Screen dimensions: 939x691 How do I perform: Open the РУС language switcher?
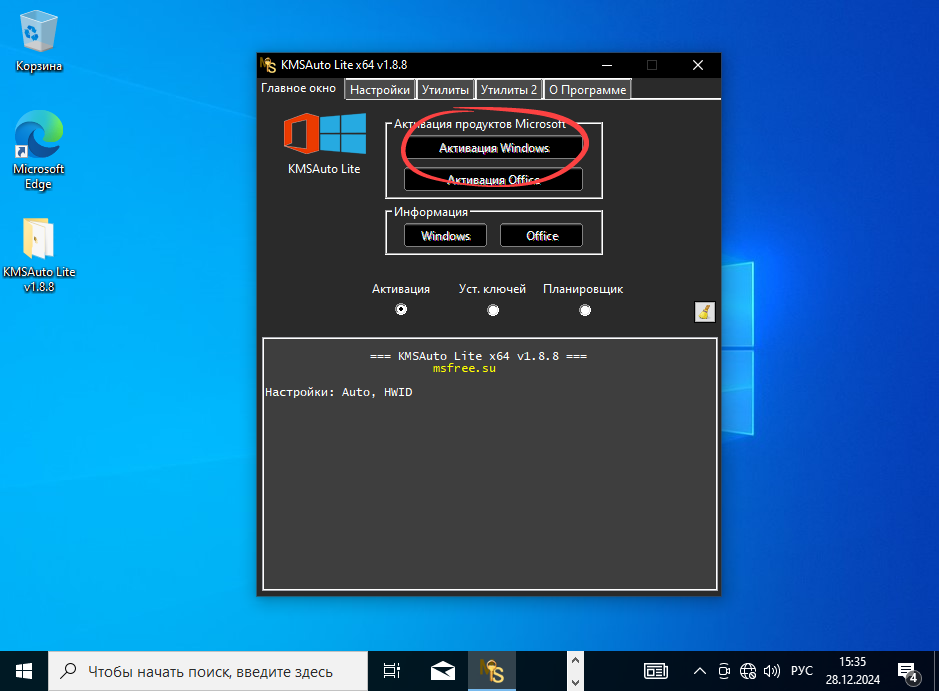click(x=802, y=670)
